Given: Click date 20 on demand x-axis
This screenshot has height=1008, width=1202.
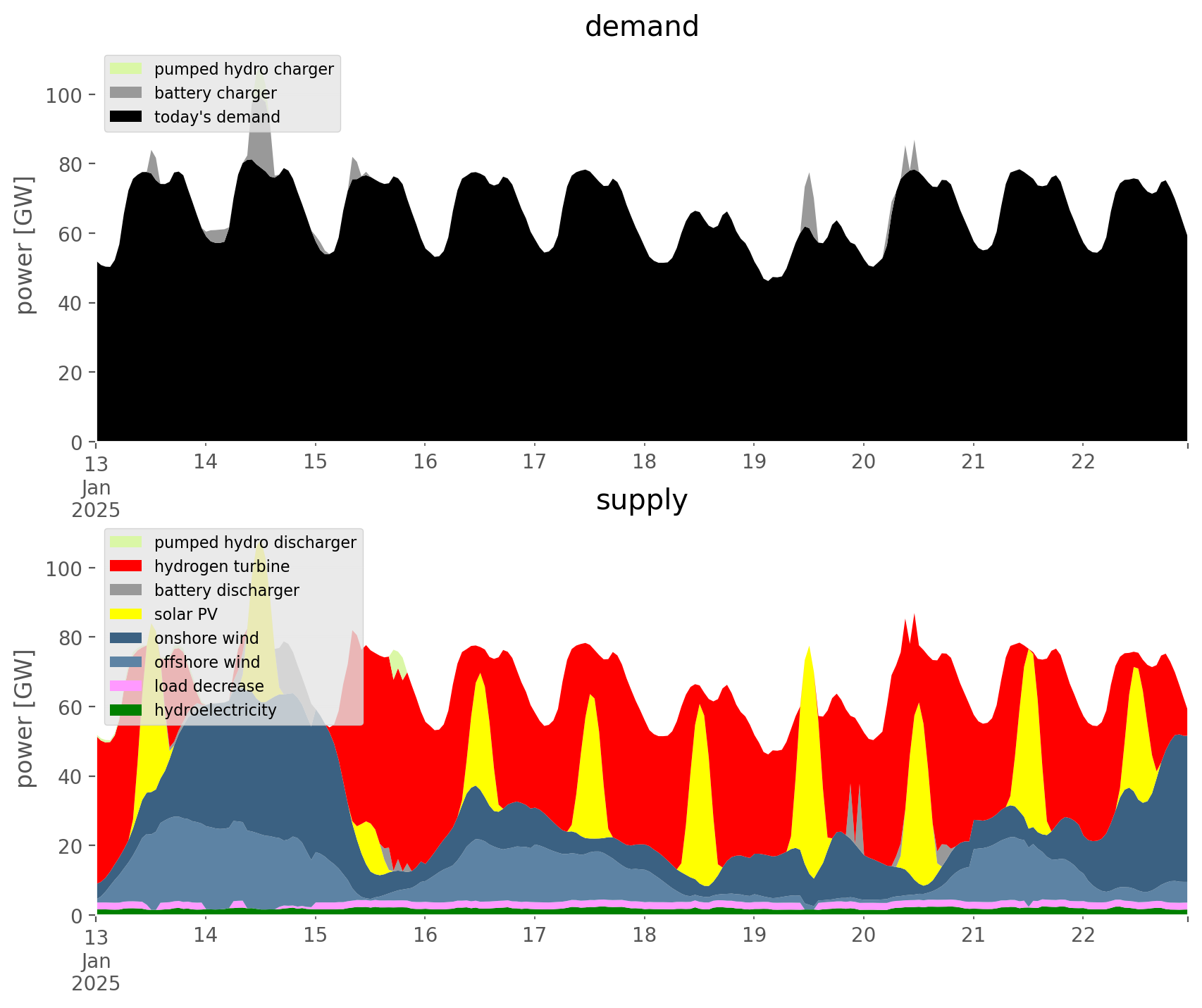Looking at the screenshot, I should coord(863,463).
